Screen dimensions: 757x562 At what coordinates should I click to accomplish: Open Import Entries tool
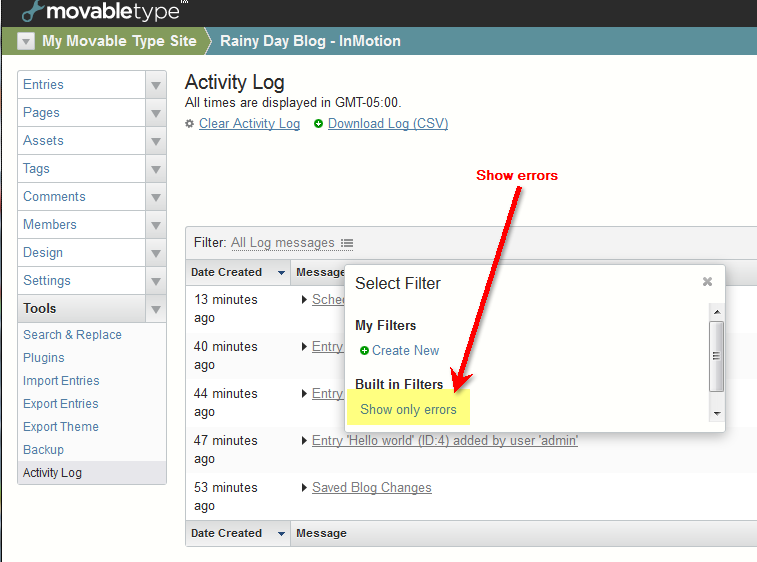[x=61, y=380]
